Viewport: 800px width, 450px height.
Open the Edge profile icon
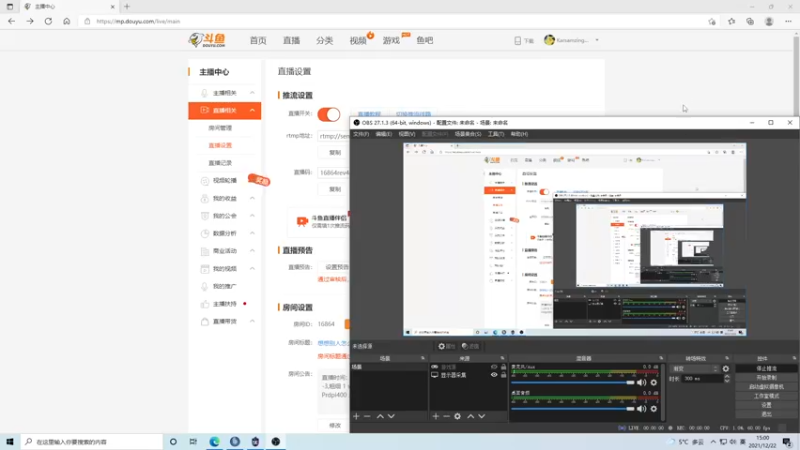[769, 21]
